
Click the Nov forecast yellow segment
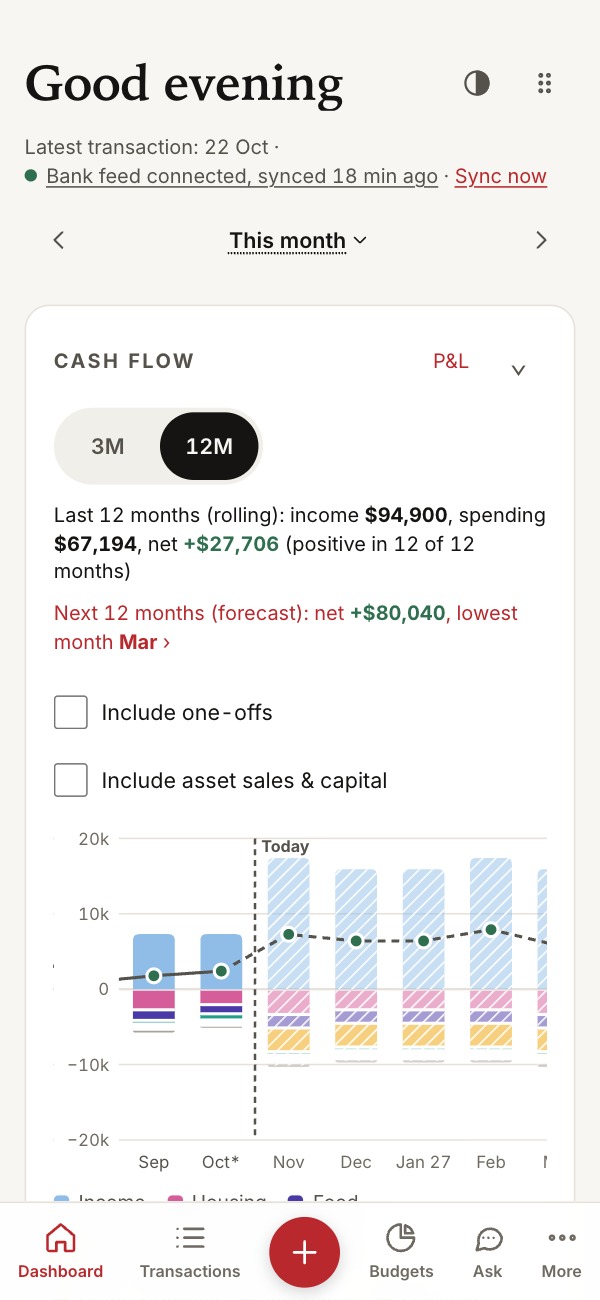pyautogui.click(x=289, y=1039)
